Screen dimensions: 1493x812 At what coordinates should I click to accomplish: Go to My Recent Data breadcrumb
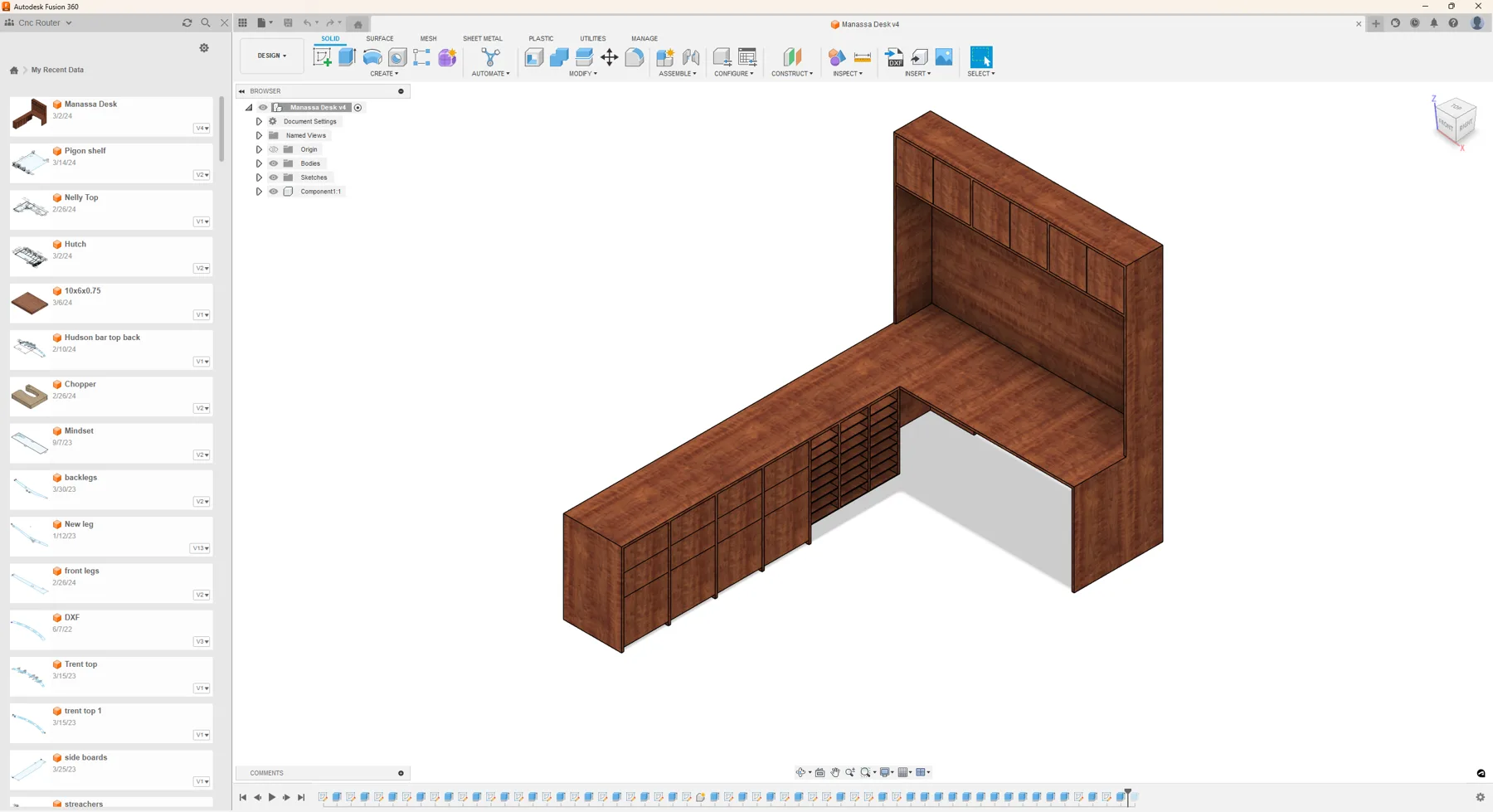click(x=57, y=71)
